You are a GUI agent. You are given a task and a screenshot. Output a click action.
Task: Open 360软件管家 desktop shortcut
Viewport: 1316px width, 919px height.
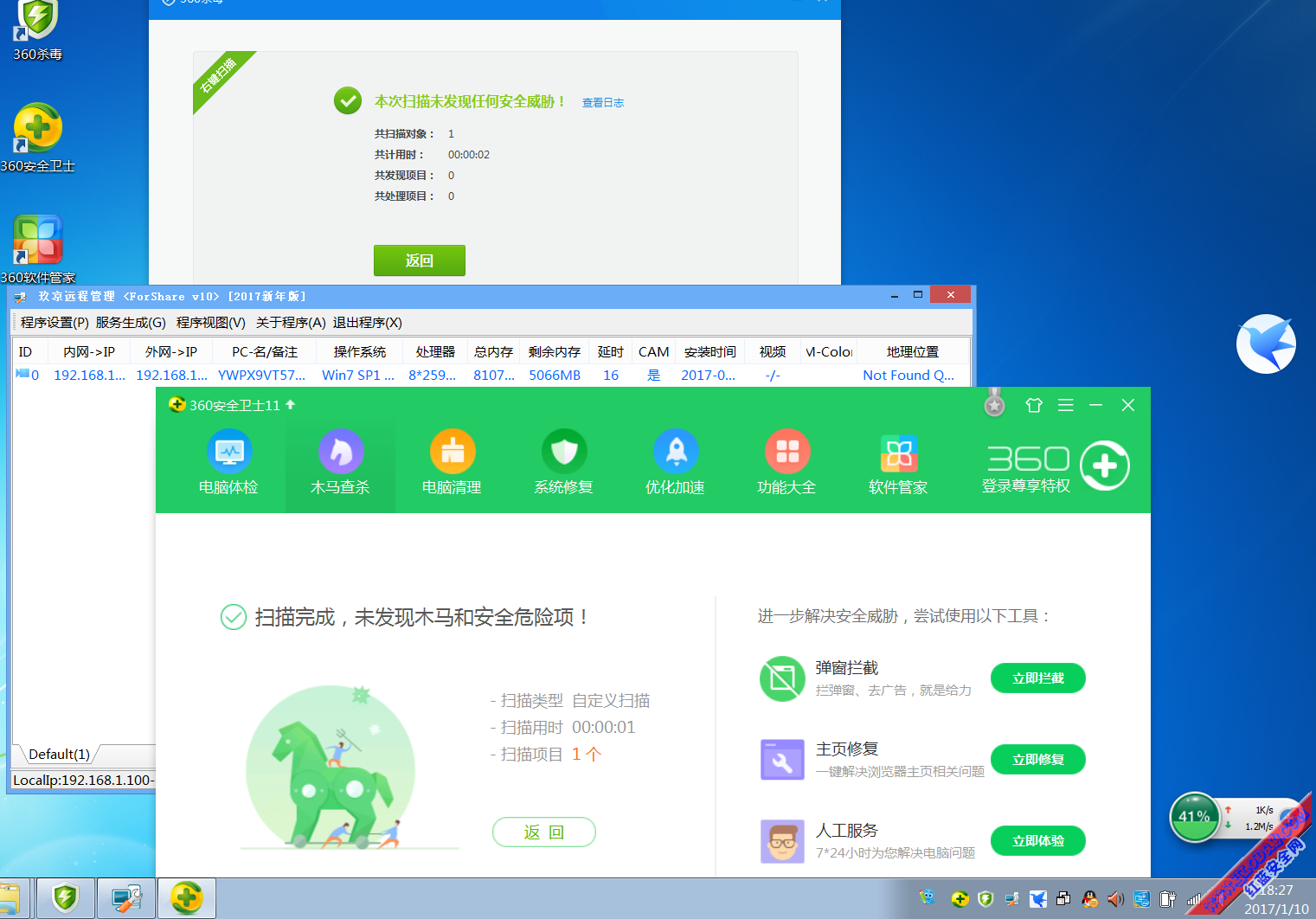point(37,249)
